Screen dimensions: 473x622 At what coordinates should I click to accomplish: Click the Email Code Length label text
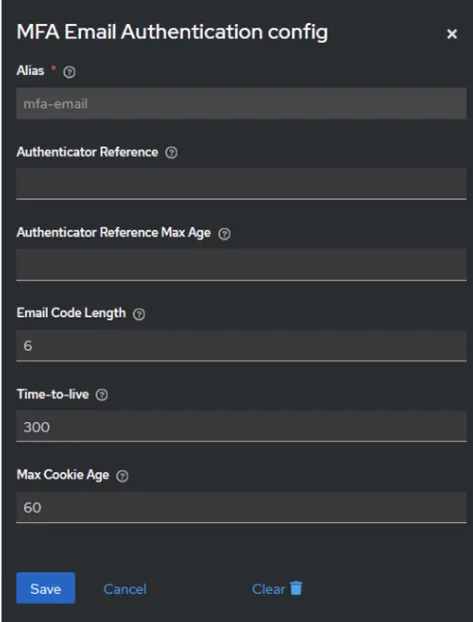click(x=71, y=313)
